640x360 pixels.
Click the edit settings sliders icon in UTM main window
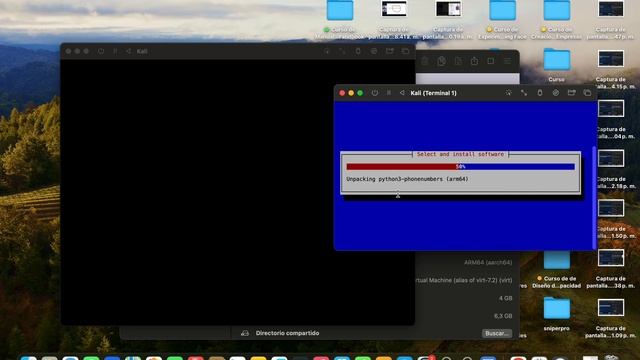pyautogui.click(x=507, y=61)
